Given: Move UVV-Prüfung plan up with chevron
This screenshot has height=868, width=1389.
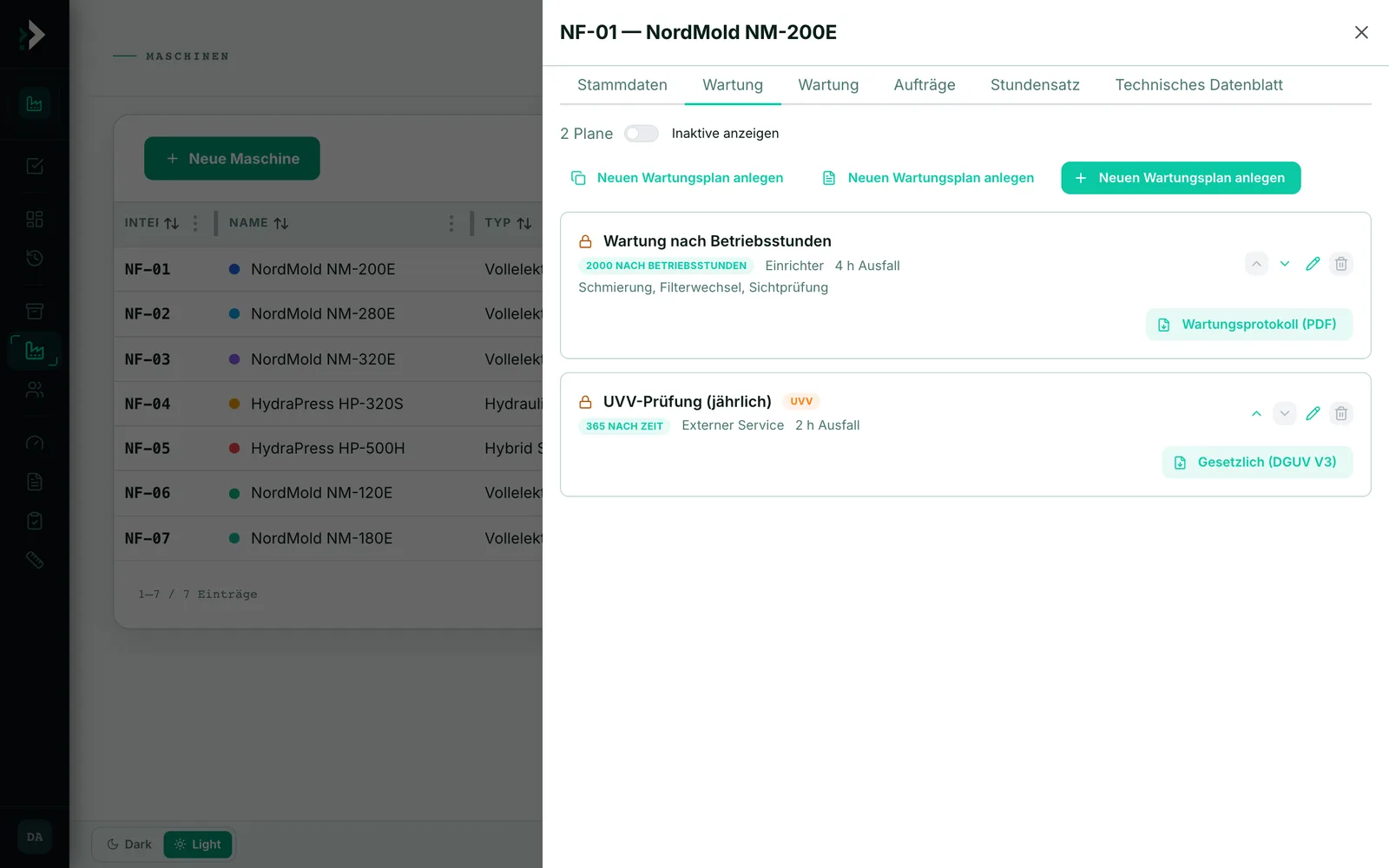Looking at the screenshot, I should [1256, 413].
